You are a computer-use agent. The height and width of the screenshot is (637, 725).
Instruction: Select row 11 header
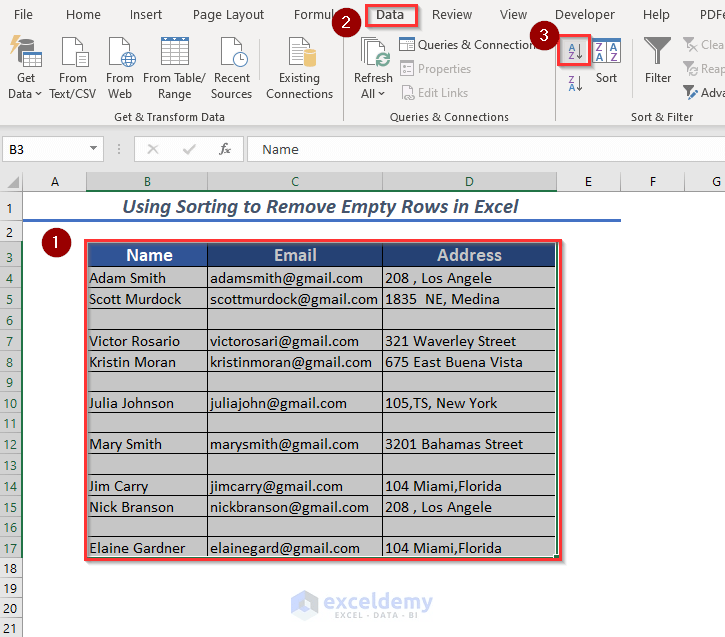tap(10, 423)
